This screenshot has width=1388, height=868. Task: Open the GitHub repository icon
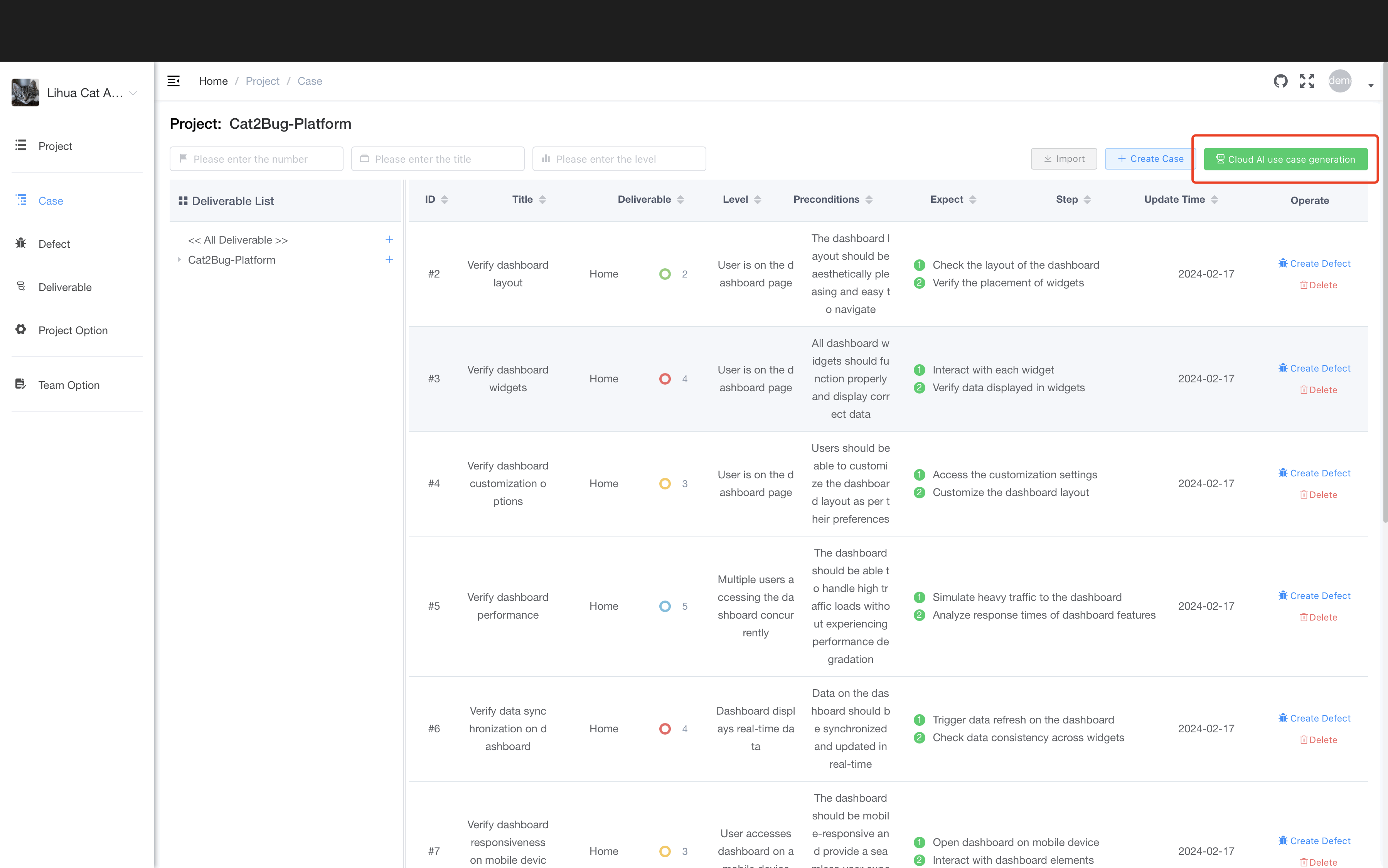point(1280,81)
